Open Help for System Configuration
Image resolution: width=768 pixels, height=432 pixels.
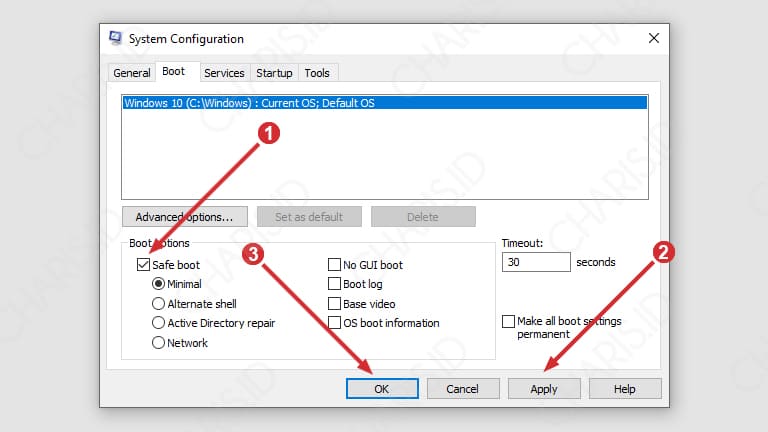tap(625, 389)
